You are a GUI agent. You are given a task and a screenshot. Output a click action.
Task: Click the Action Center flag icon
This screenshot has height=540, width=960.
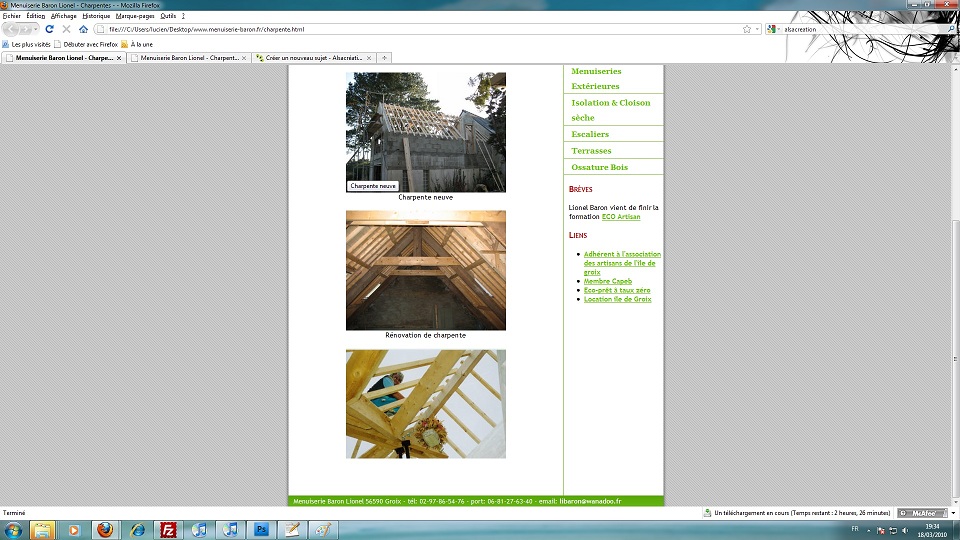click(x=880, y=530)
